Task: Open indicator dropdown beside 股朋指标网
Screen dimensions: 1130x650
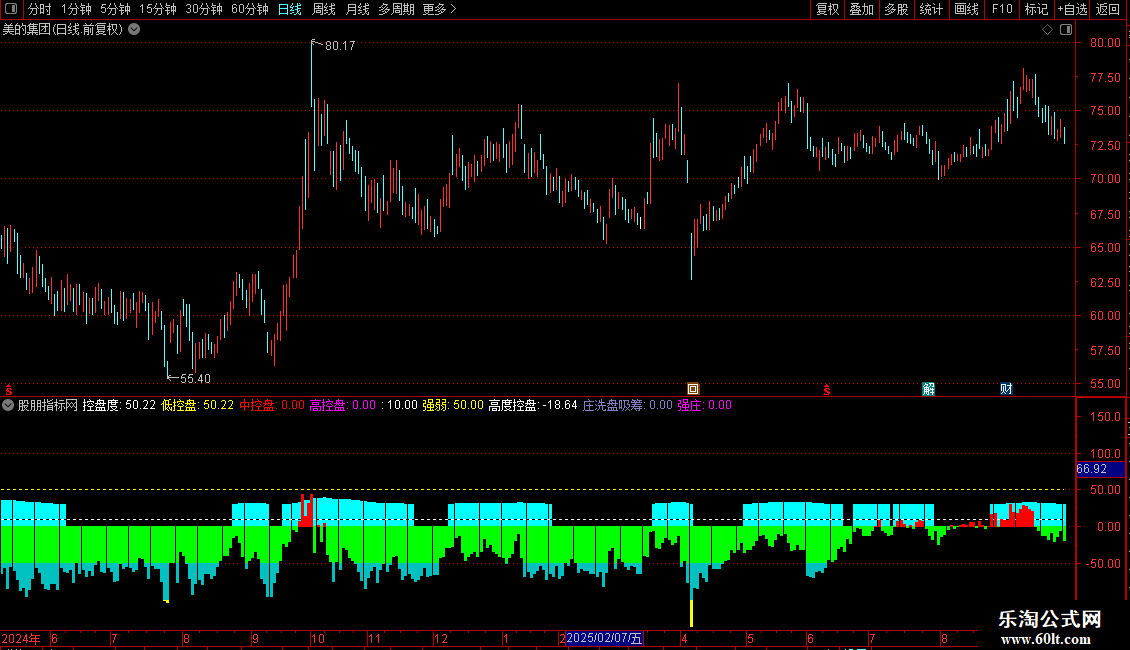Action: [8, 405]
